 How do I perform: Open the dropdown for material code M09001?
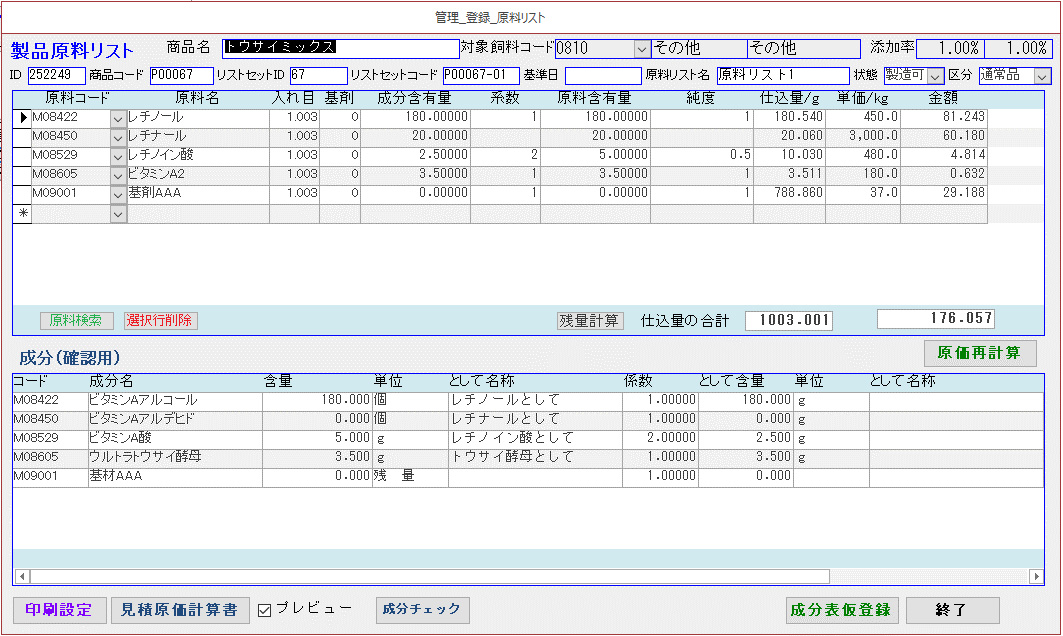[118, 194]
